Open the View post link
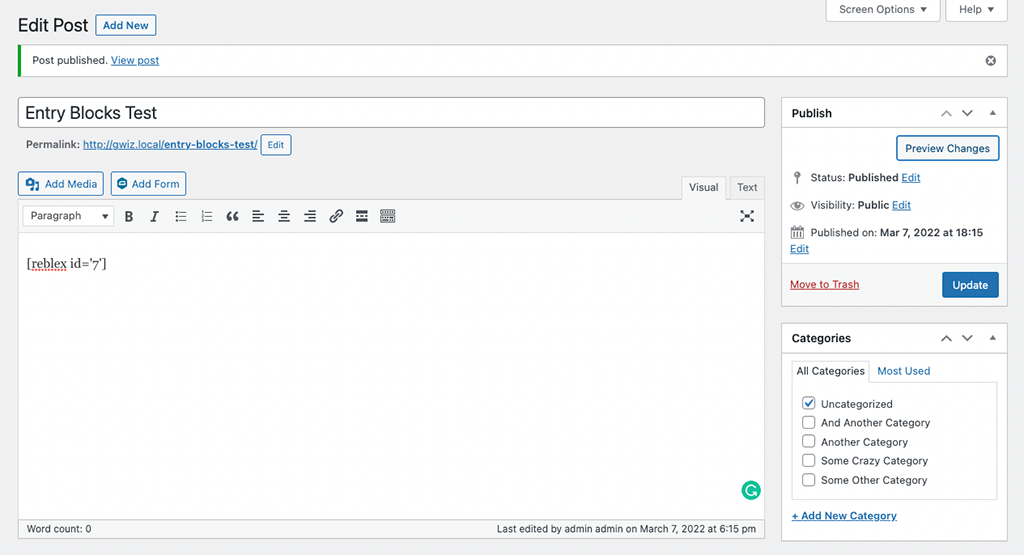The width and height of the screenshot is (1024, 555). [x=135, y=60]
